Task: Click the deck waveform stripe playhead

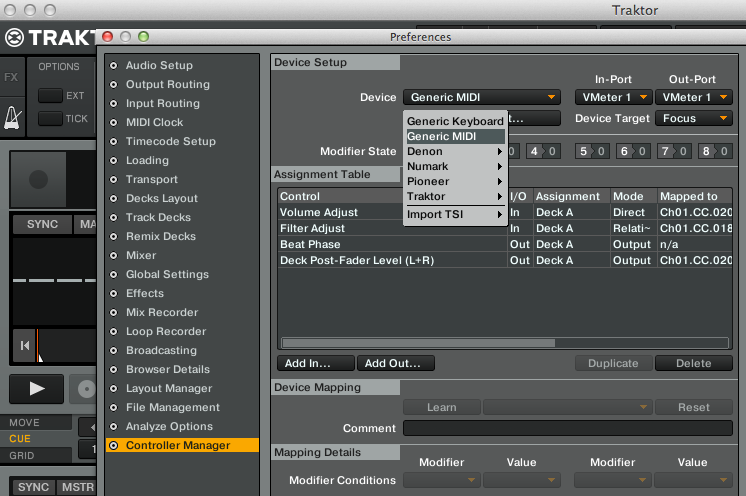Action: [x=38, y=345]
